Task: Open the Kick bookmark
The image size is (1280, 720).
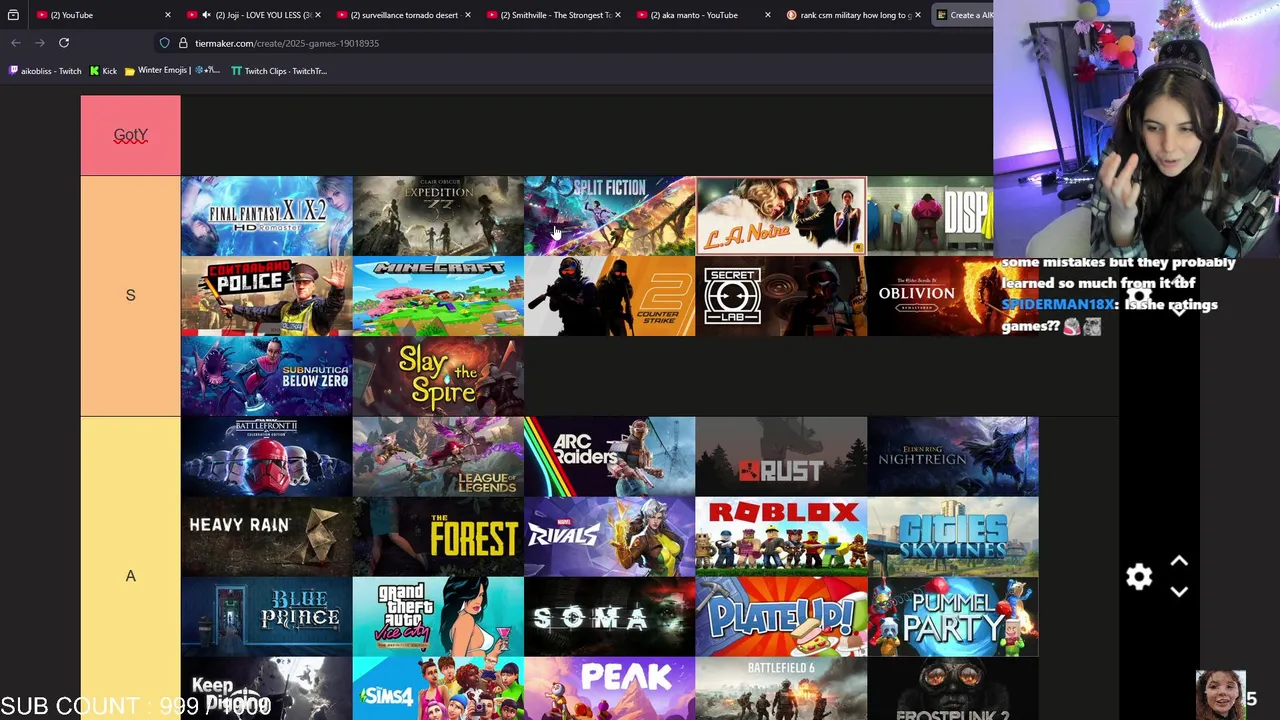Action: point(103,71)
